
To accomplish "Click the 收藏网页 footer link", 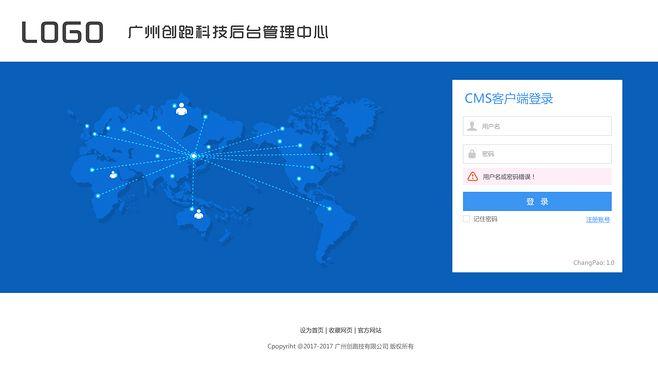I will click(340, 331).
